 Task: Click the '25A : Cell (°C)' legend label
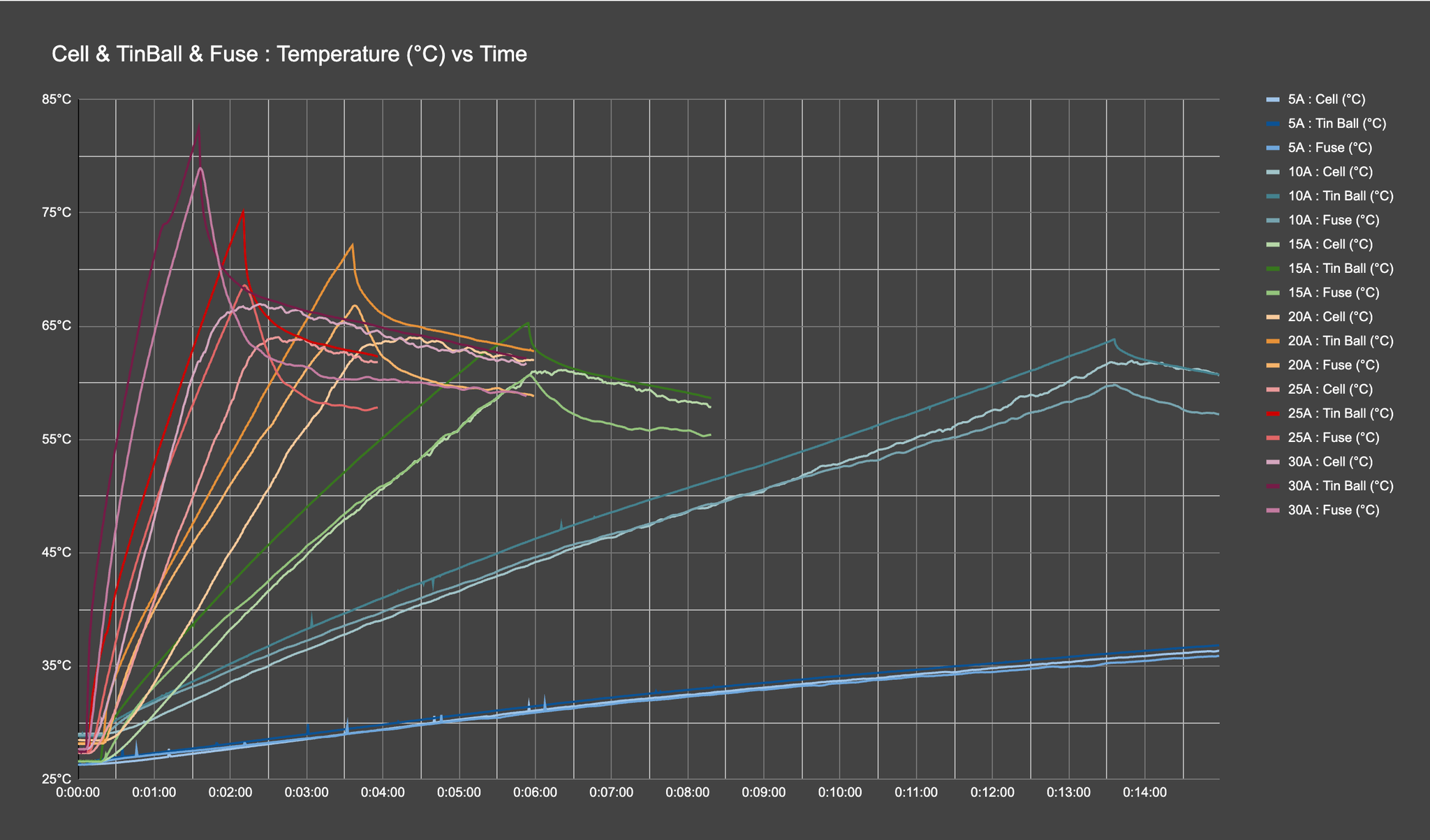[x=1330, y=390]
